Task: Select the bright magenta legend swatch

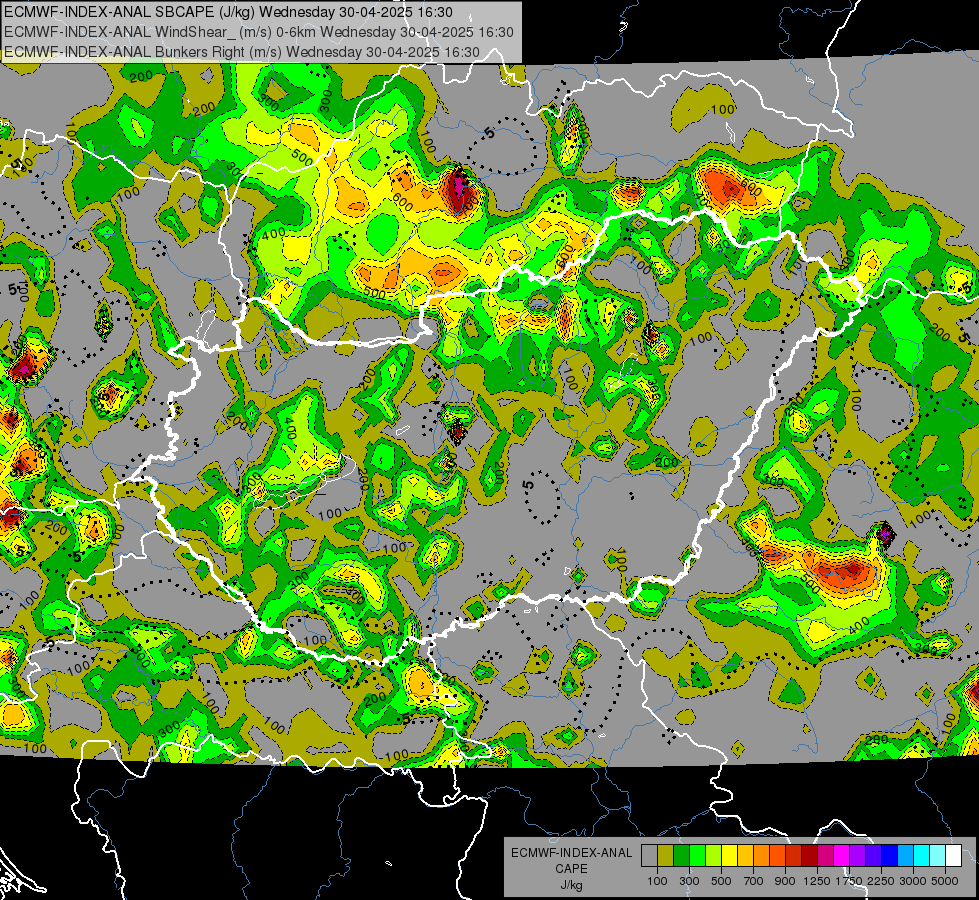Action: click(x=842, y=855)
